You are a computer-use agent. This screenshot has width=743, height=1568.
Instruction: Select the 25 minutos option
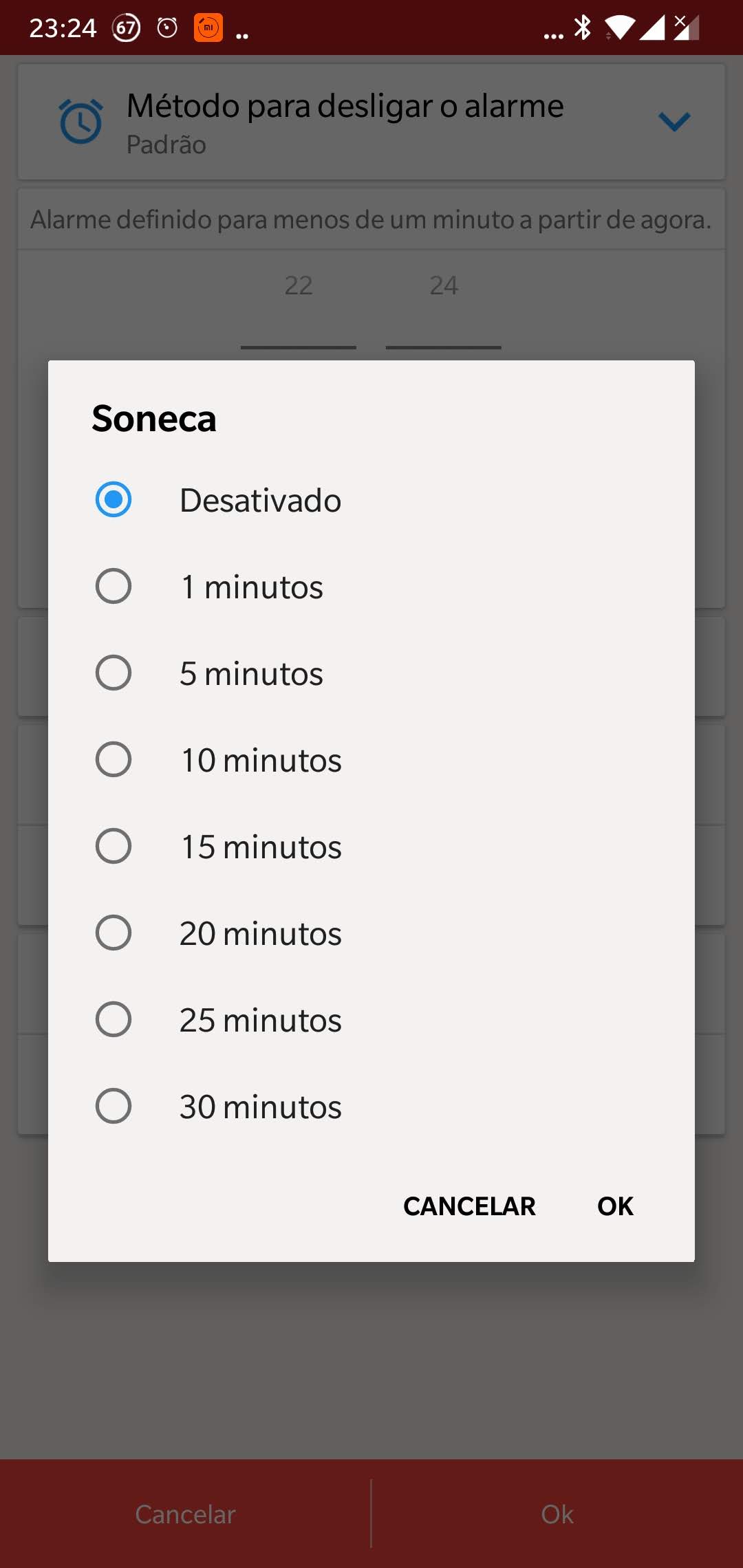point(114,1019)
